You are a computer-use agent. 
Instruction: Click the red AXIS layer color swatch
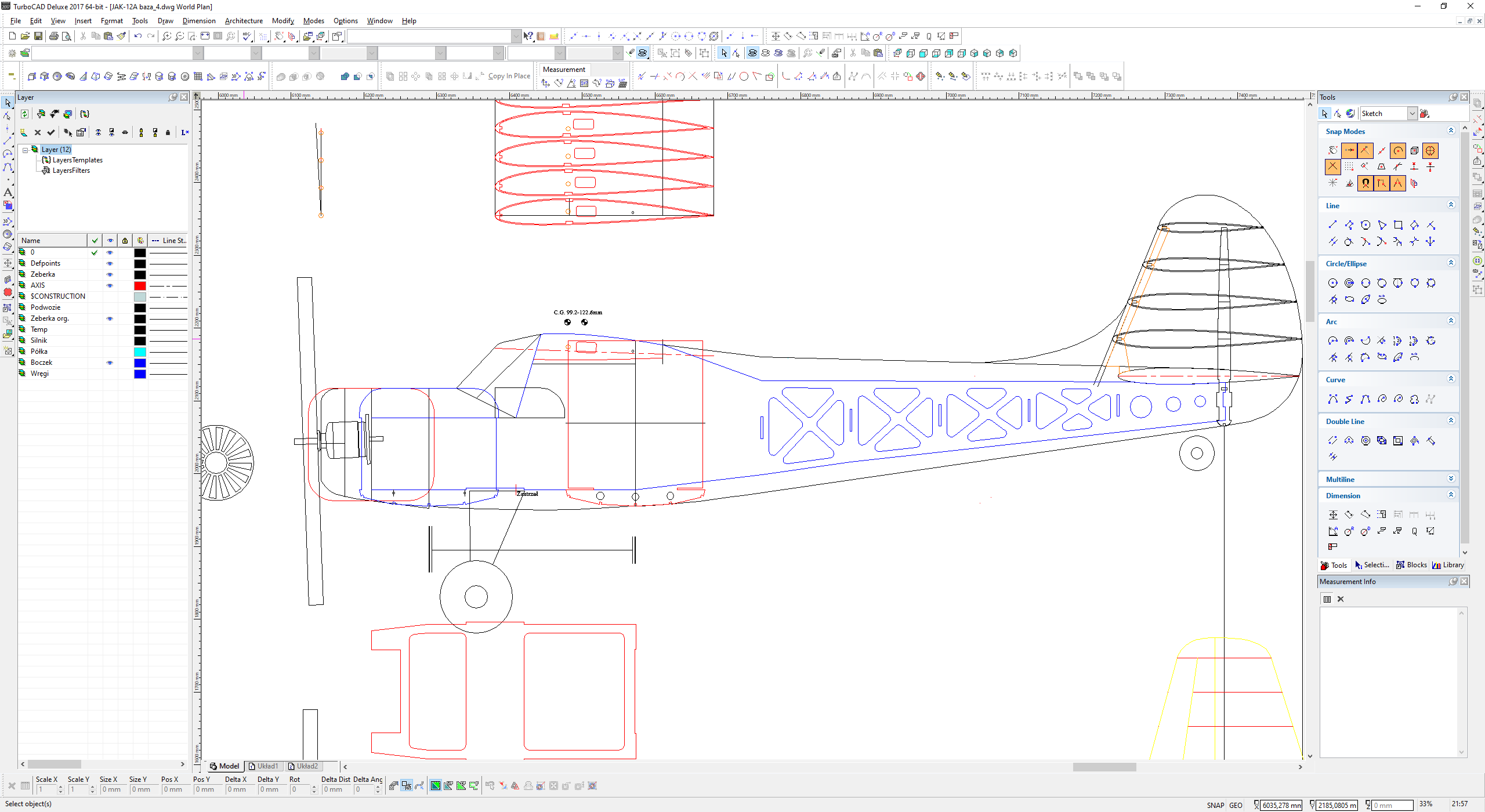point(140,285)
